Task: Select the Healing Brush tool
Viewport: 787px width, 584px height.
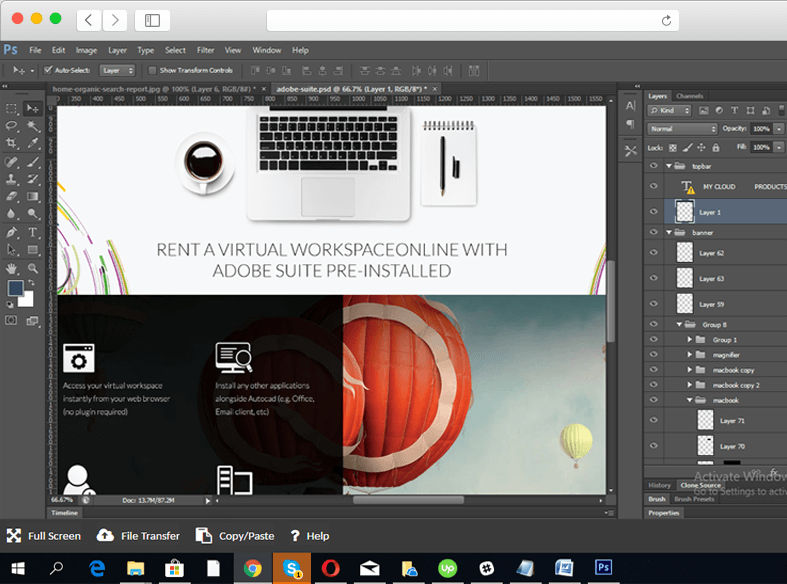Action: pos(11,162)
